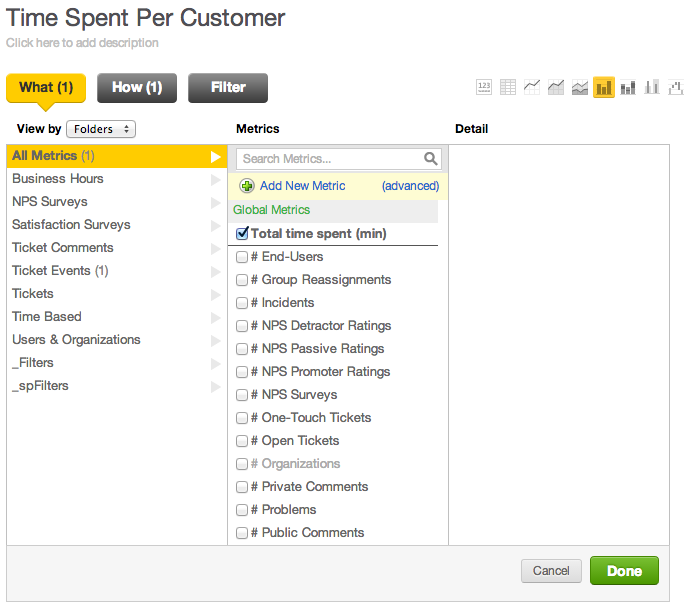
Task: Expand the Users & Organizations folder arrow
Action: [215, 340]
